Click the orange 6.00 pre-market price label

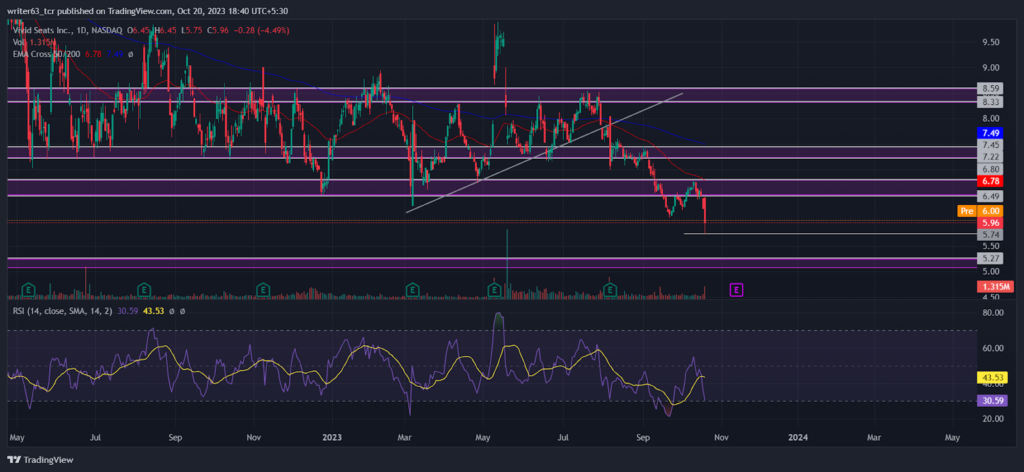pyautogui.click(x=990, y=211)
